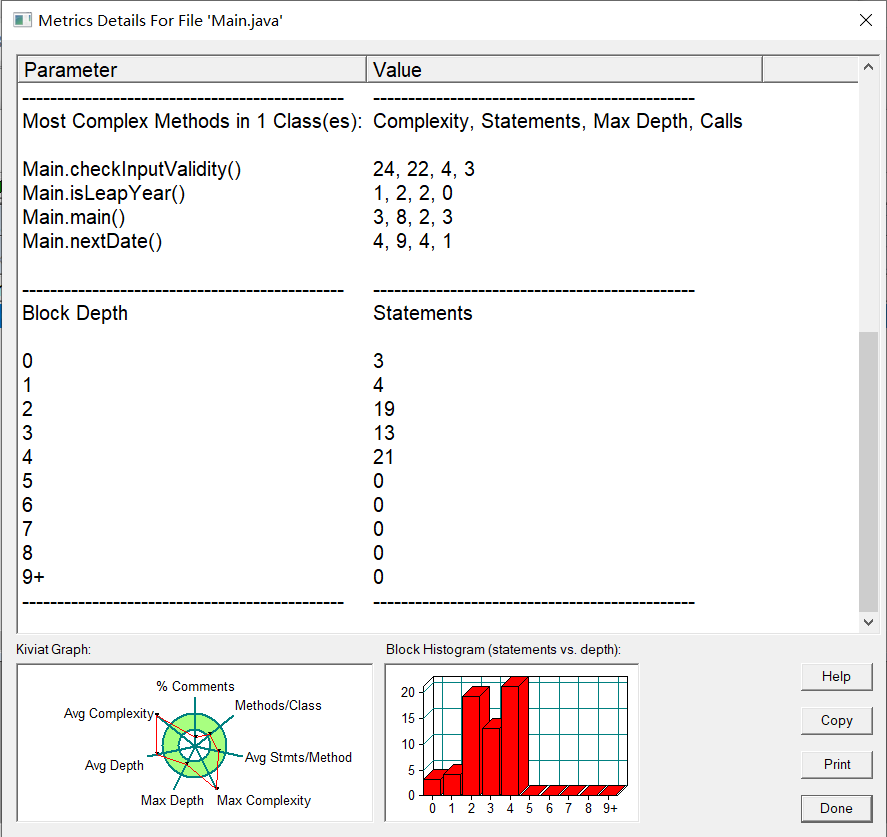The image size is (887, 837).
Task: Click the value '1, 2, 2, 0'
Action: pyautogui.click(x=413, y=193)
